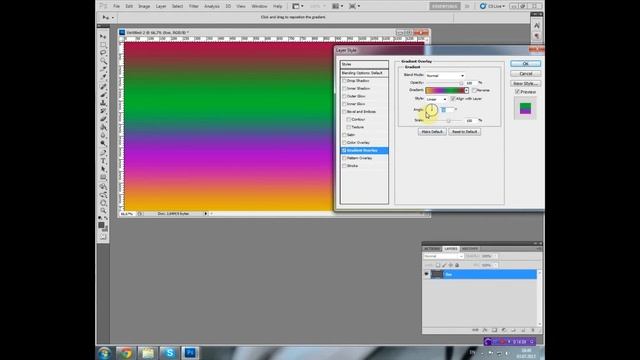Lock layer position icon
Viewport: 640px width, 360px height.
point(451,265)
